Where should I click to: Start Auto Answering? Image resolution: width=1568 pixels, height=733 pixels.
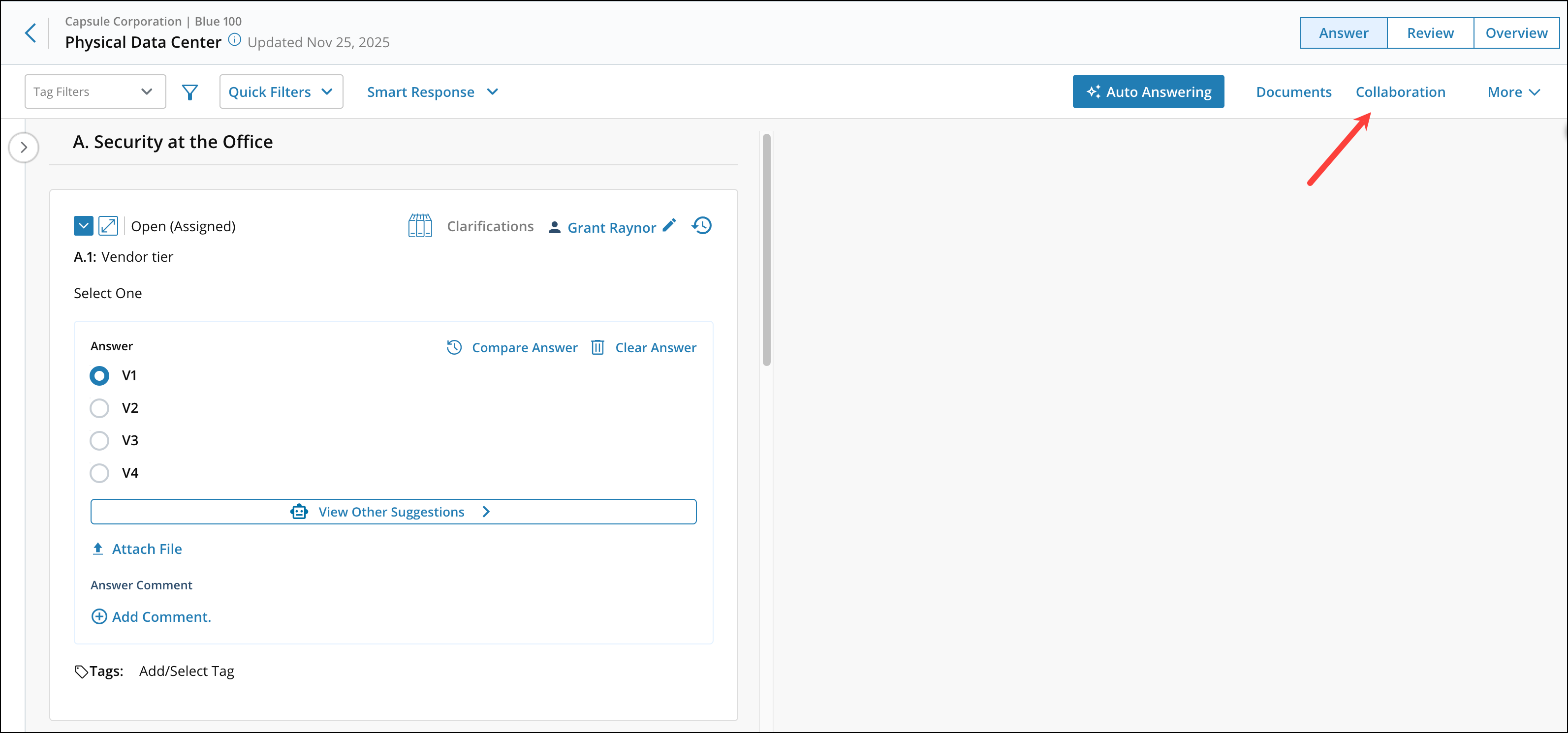point(1148,91)
